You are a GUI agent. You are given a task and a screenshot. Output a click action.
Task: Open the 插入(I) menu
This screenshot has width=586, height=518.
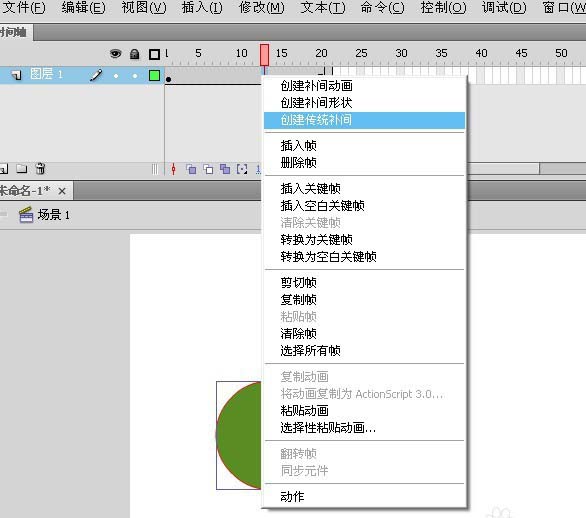pyautogui.click(x=202, y=7)
